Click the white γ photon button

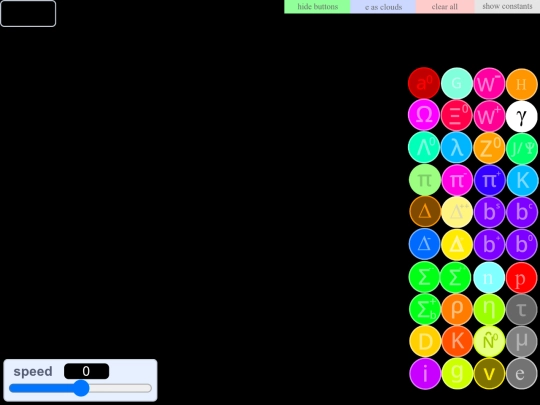(522, 116)
